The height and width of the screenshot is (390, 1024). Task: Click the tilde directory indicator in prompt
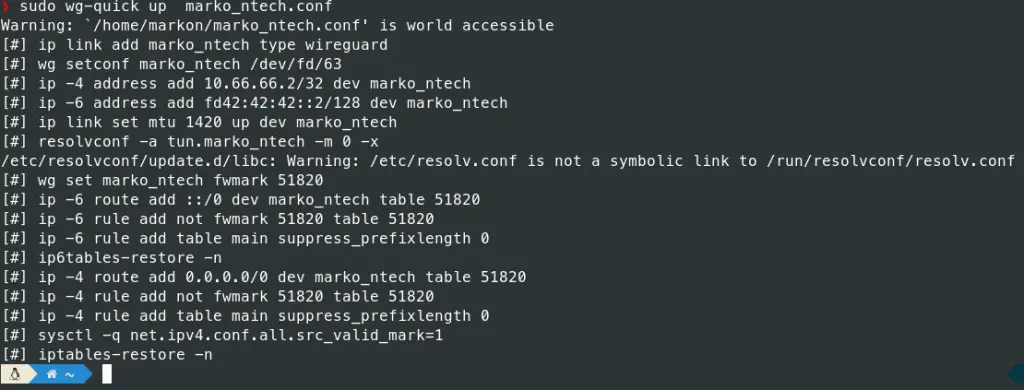pyautogui.click(x=69, y=374)
